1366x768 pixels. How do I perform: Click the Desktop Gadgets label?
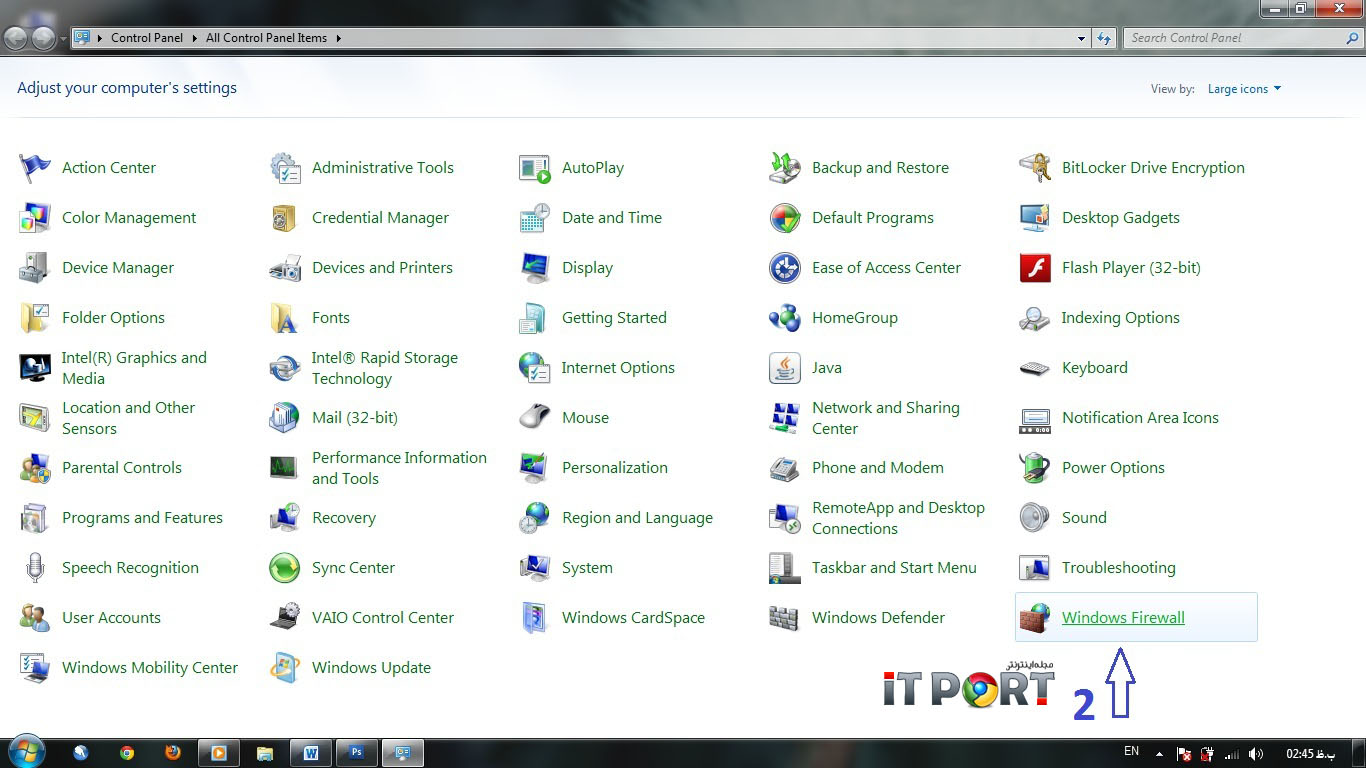(1121, 218)
